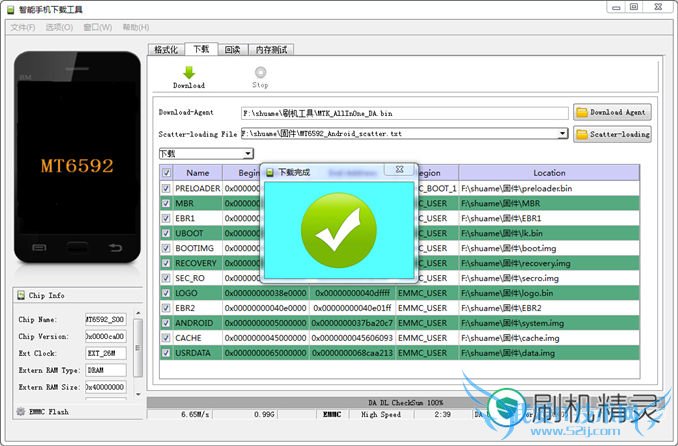Open Download Agent folder button
Viewport: 678px width, 446px height.
pyautogui.click(x=612, y=112)
